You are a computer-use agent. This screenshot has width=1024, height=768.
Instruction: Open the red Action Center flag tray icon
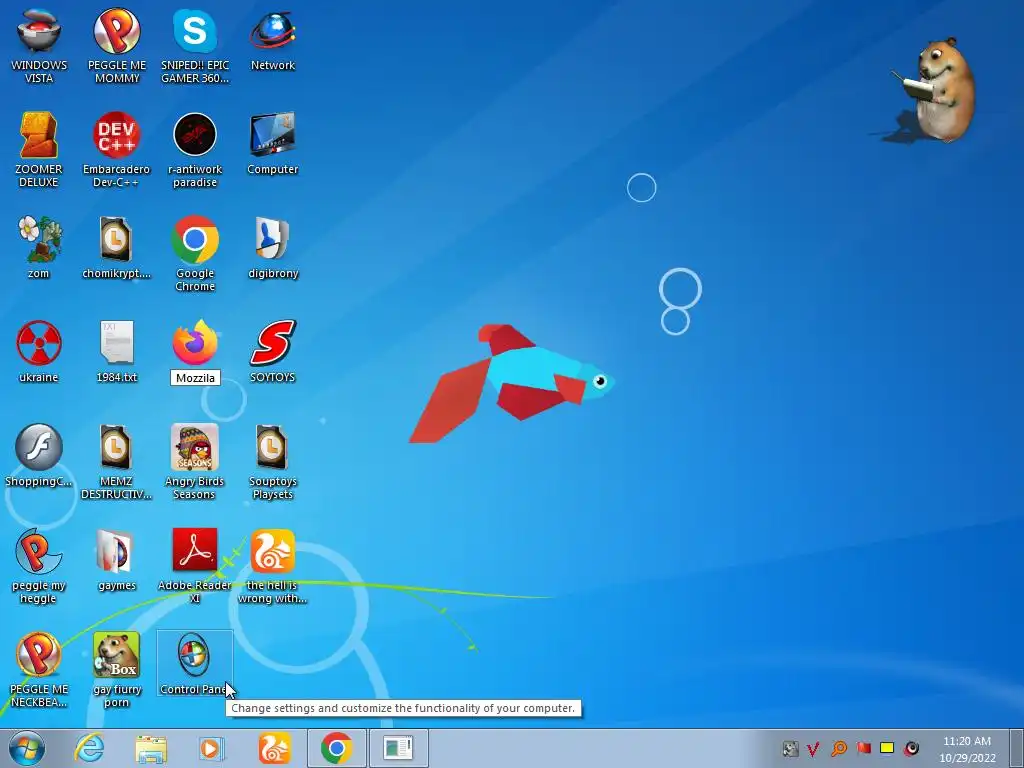[x=863, y=748]
